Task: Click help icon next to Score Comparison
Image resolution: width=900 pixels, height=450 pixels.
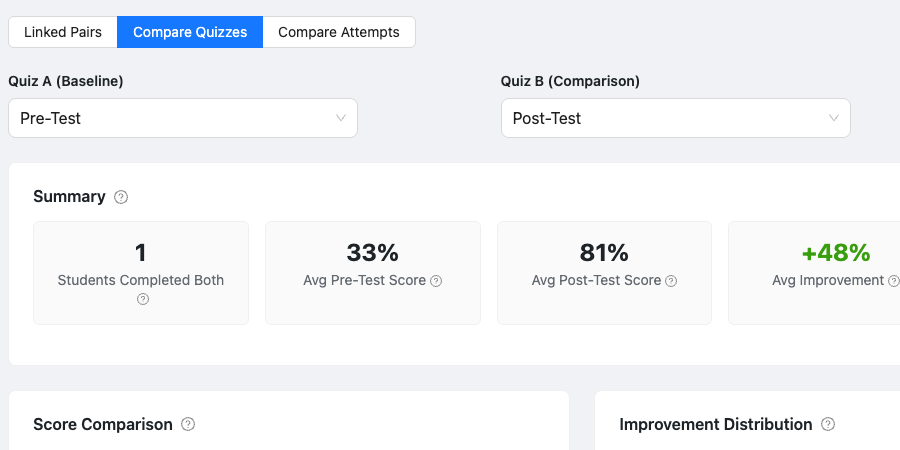Action: (x=188, y=424)
